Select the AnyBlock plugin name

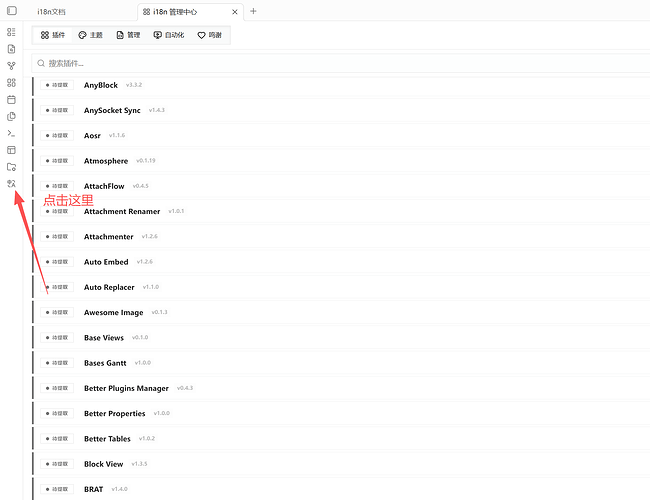(x=101, y=85)
